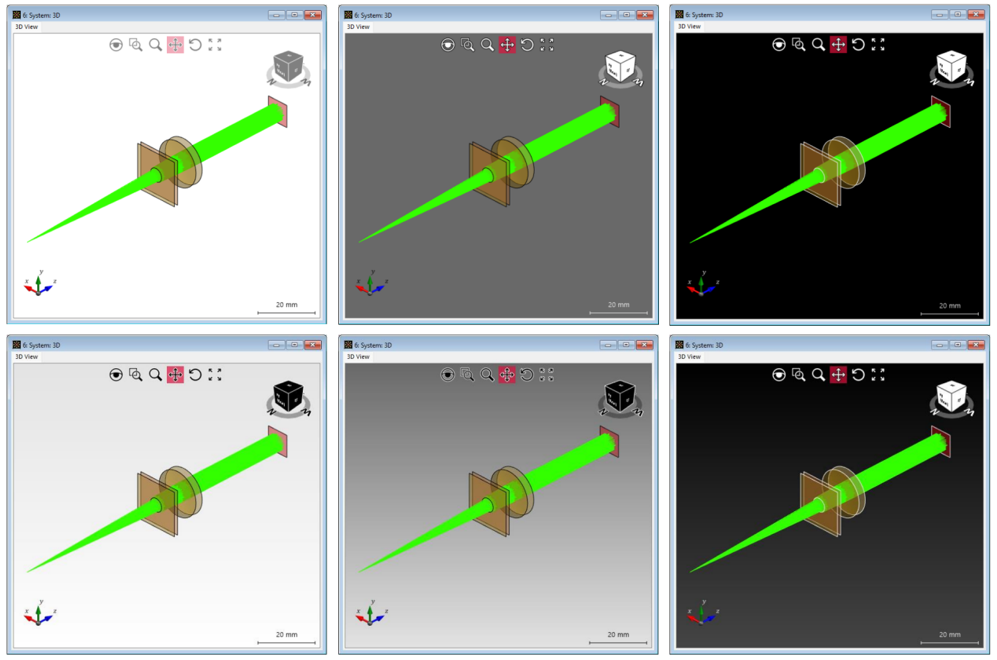Select the 3D View tab in the bottom-right window
997x660 pixels.
click(x=690, y=357)
